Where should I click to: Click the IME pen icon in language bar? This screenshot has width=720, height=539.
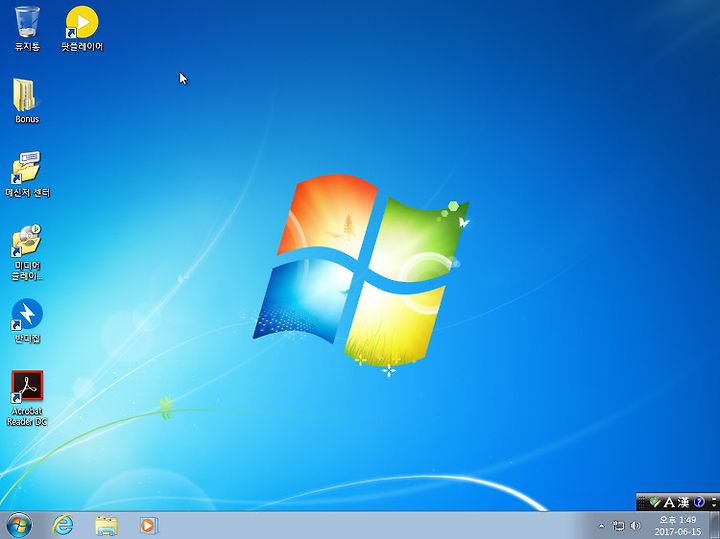click(655, 502)
